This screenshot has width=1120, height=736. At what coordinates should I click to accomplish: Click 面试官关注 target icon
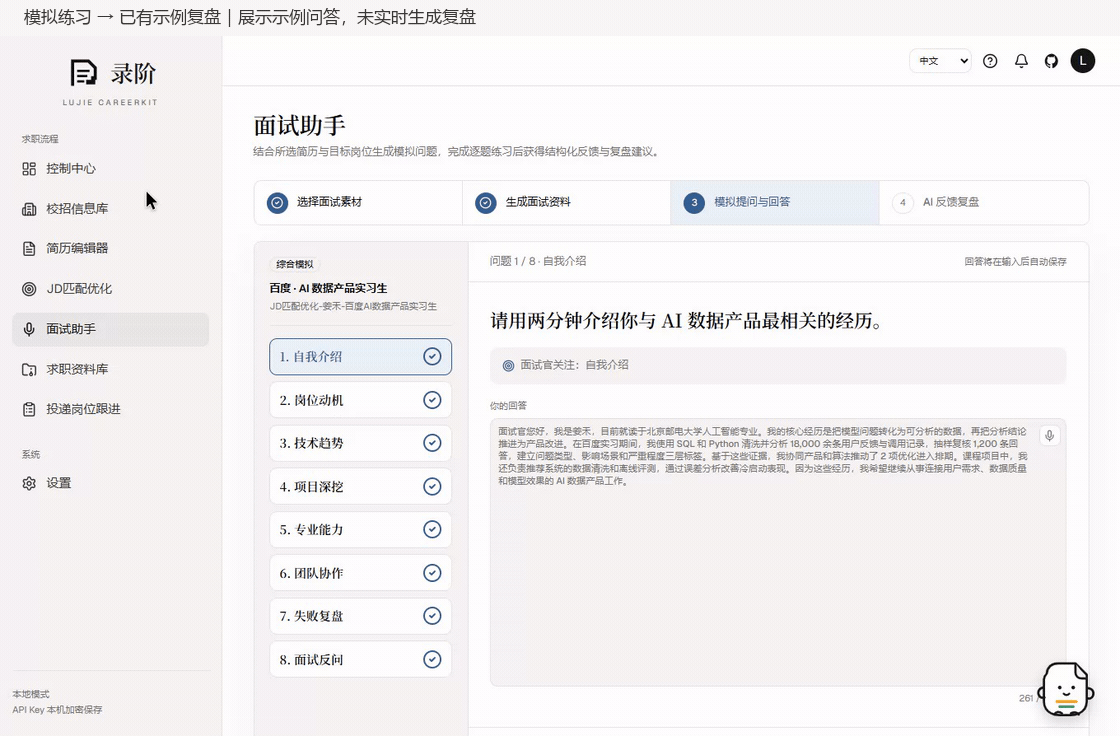(x=508, y=365)
